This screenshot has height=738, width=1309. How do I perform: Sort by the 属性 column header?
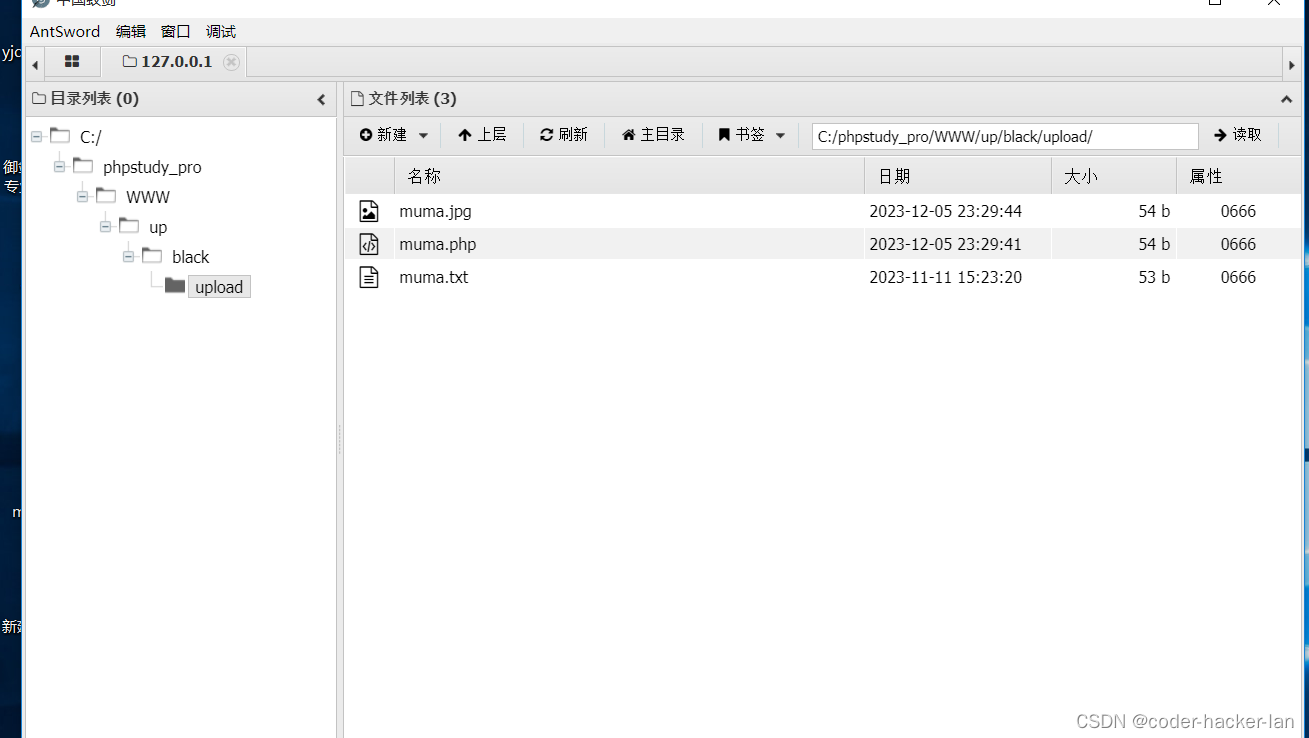pos(1239,176)
